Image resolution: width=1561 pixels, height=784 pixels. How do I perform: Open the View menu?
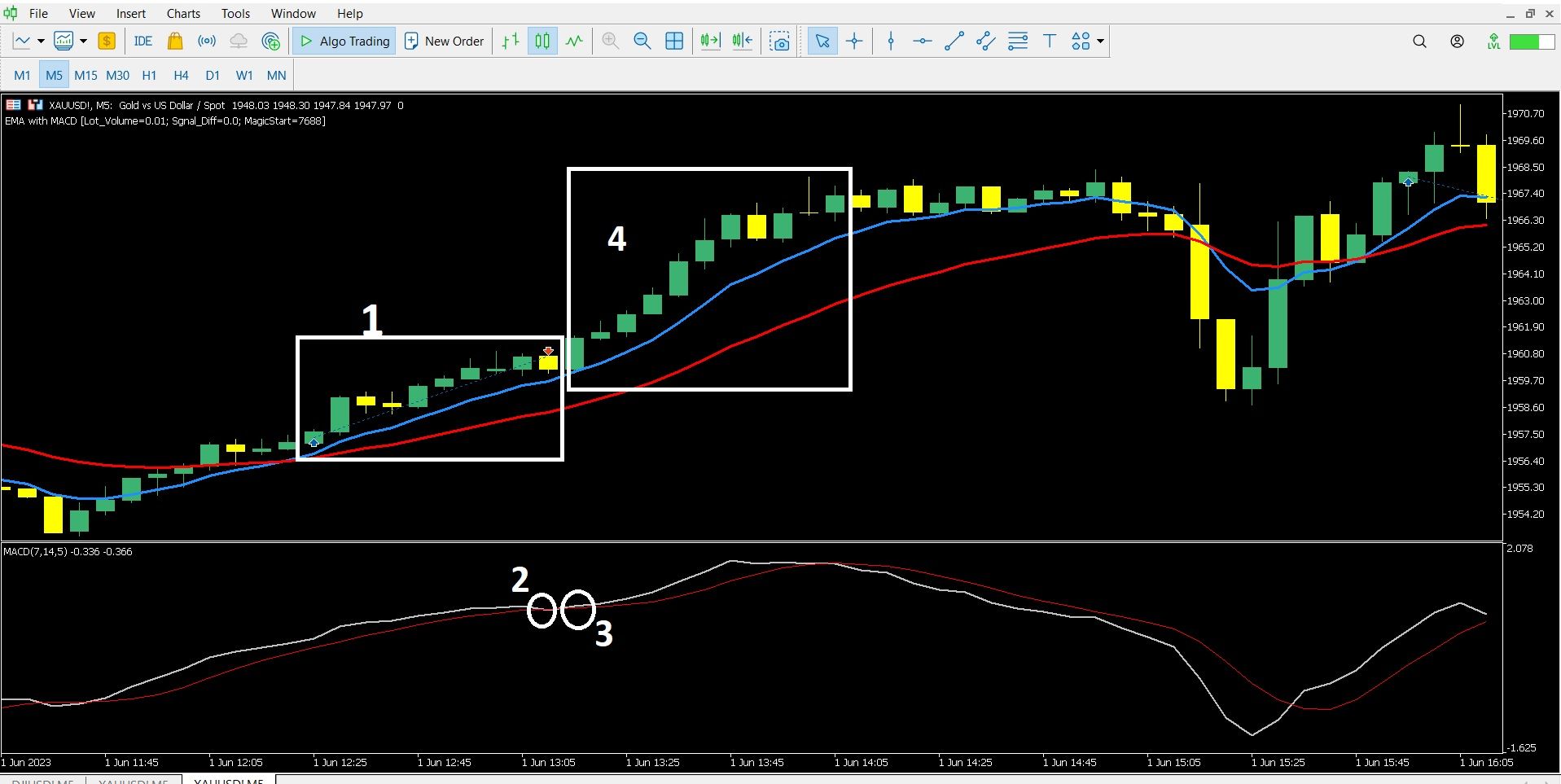click(x=82, y=13)
